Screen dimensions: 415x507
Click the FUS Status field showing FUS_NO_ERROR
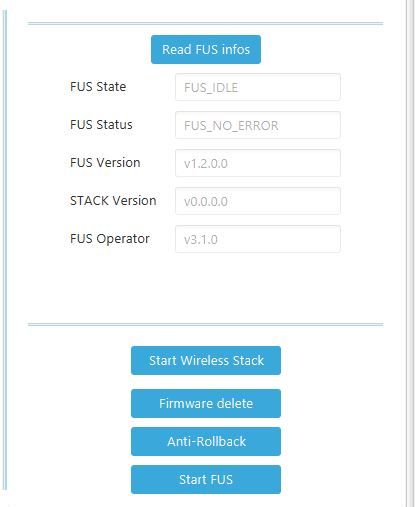[x=258, y=125]
